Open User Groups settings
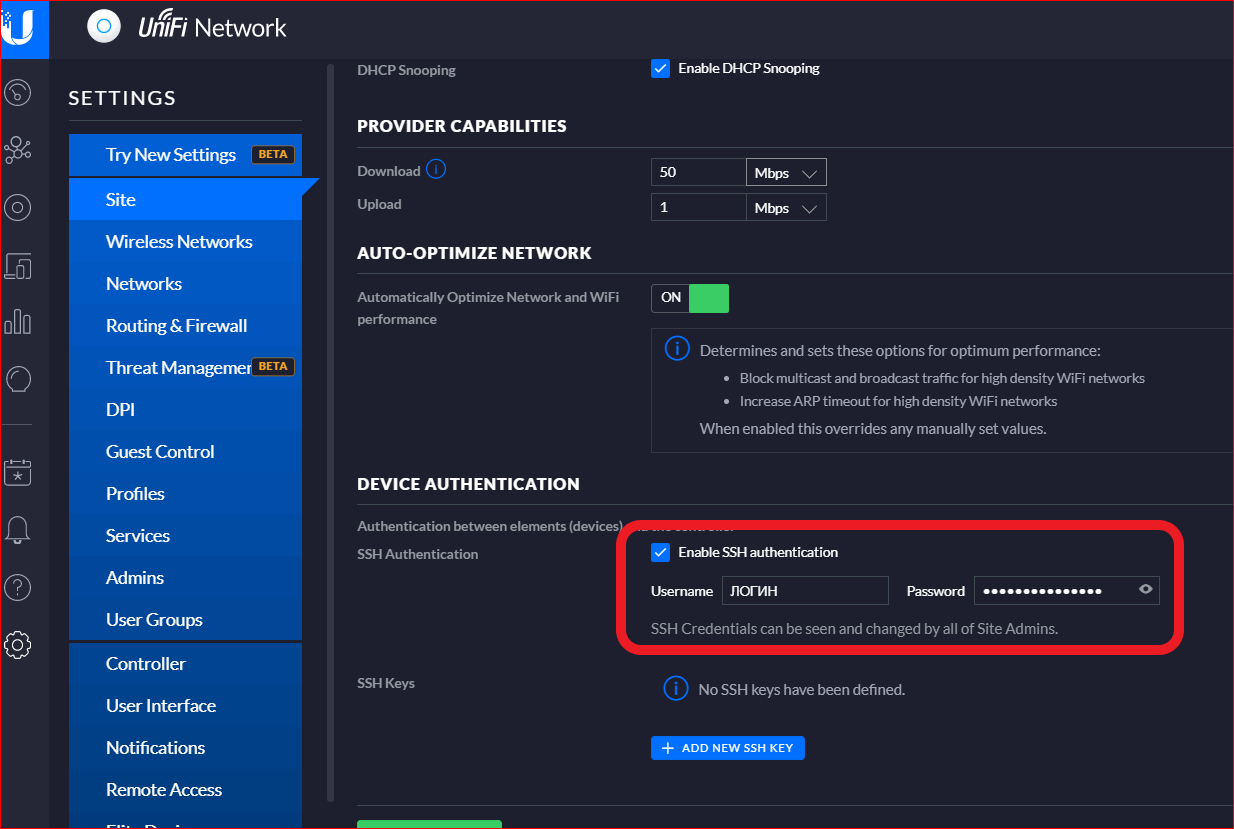The height and width of the screenshot is (829, 1234). click(x=185, y=619)
